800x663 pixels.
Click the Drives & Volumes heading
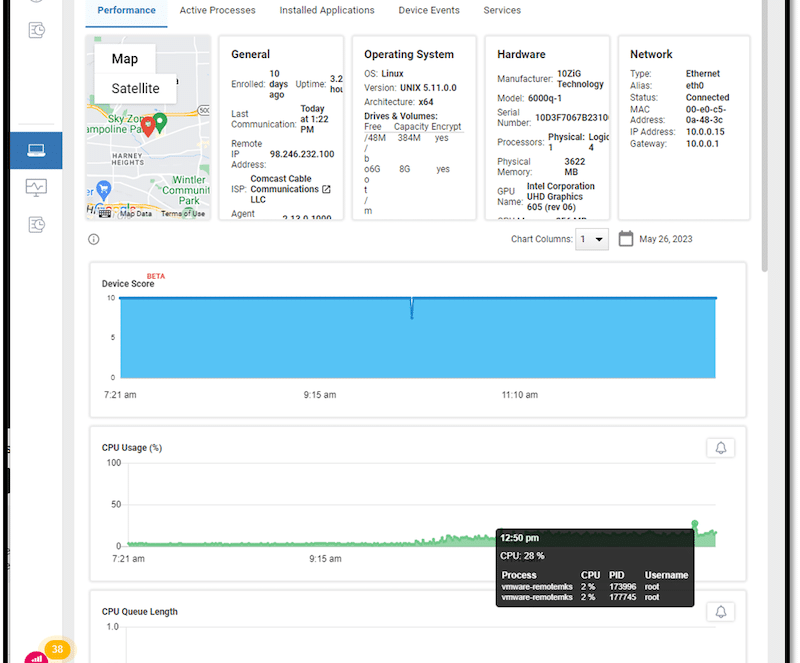401,116
